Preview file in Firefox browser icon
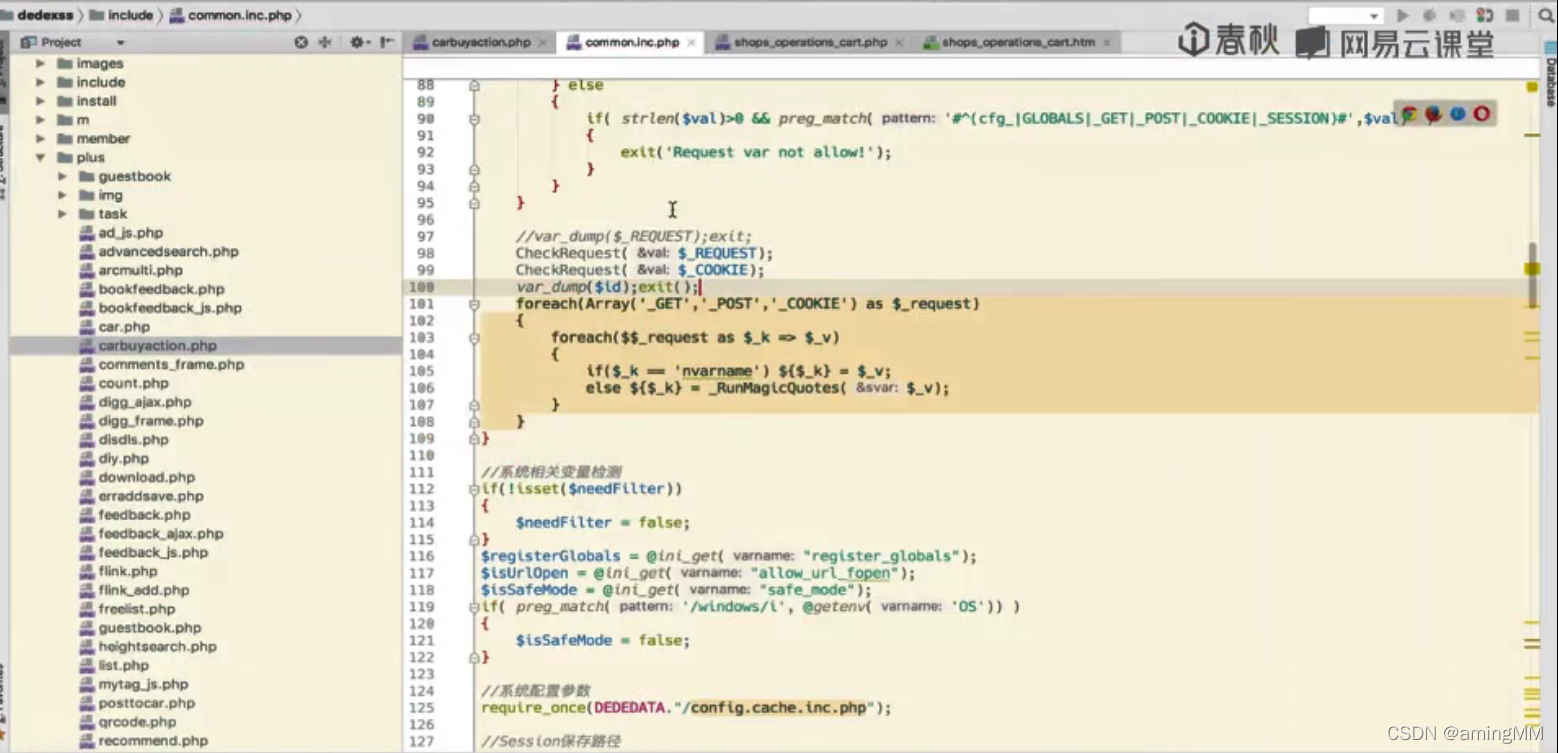The height and width of the screenshot is (753, 1558). tap(1434, 114)
